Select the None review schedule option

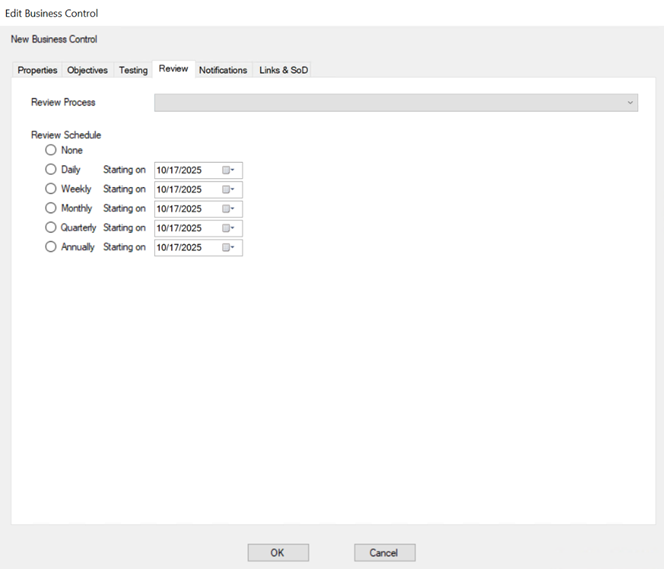pyautogui.click(x=51, y=150)
